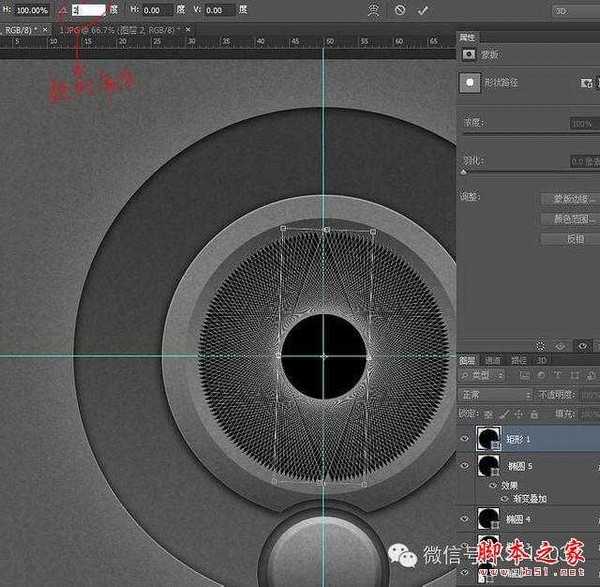Hide the 椭圆 5 layer

tap(465, 466)
